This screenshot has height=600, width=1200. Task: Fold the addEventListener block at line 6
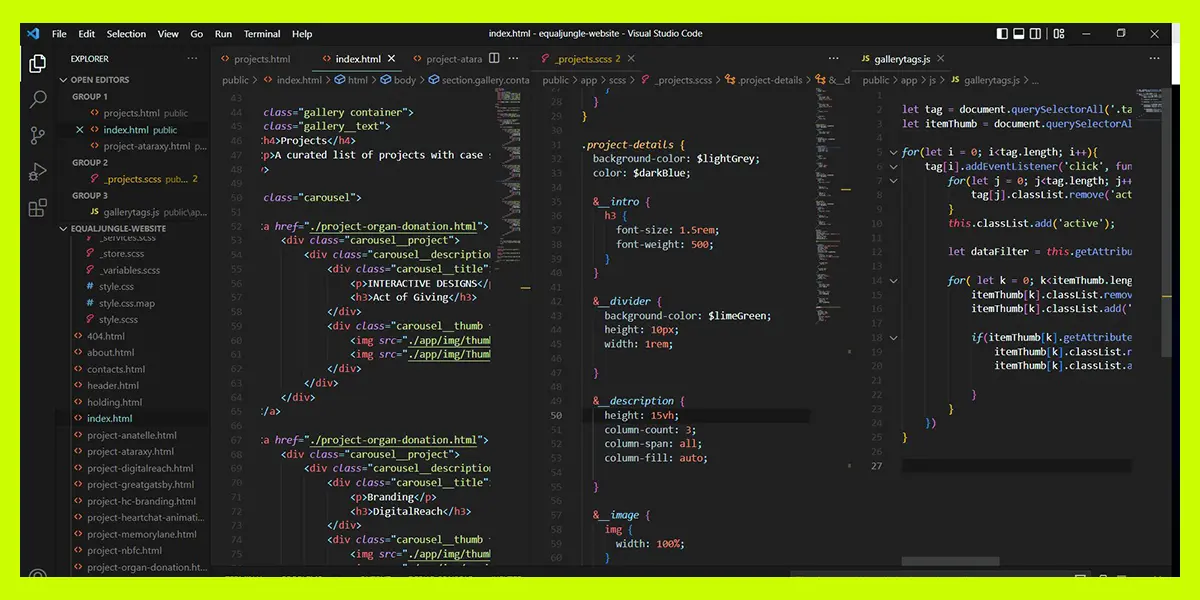click(894, 167)
